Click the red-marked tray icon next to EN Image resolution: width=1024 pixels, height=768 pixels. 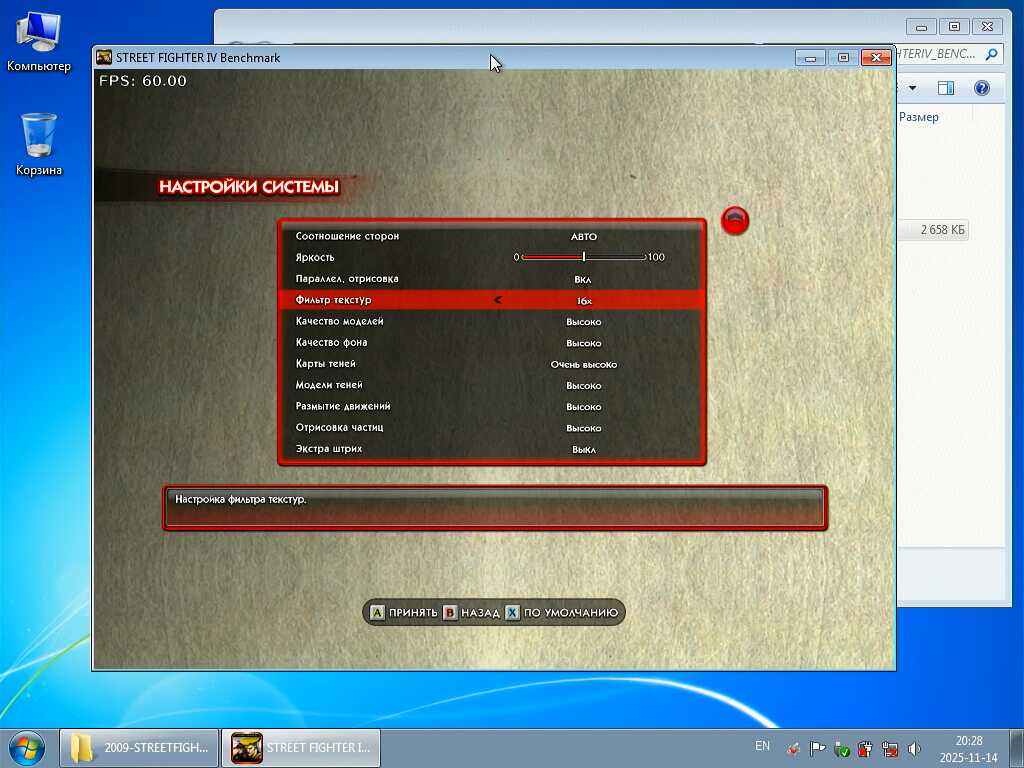coord(793,749)
